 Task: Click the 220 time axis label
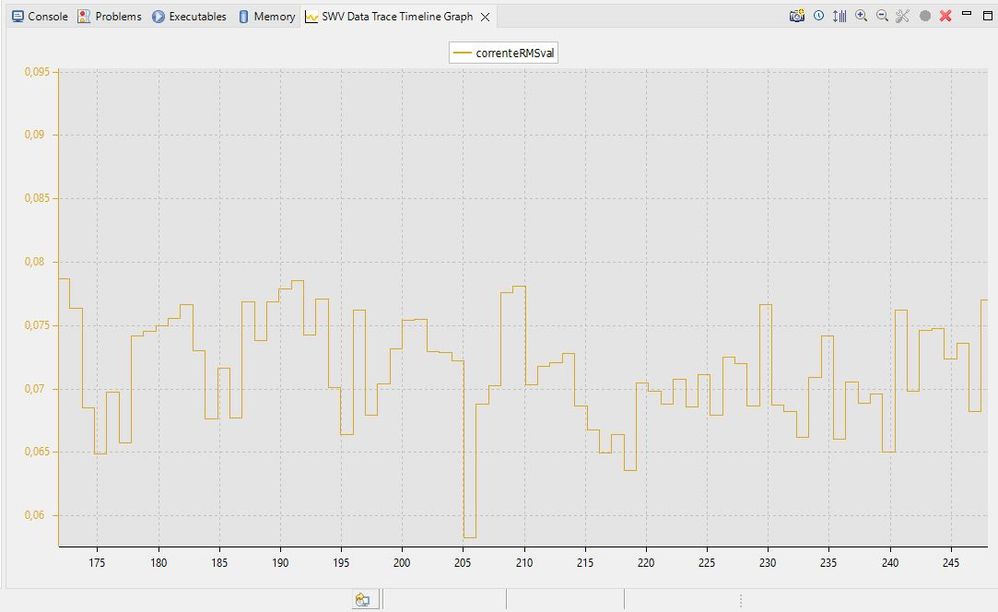click(646, 563)
